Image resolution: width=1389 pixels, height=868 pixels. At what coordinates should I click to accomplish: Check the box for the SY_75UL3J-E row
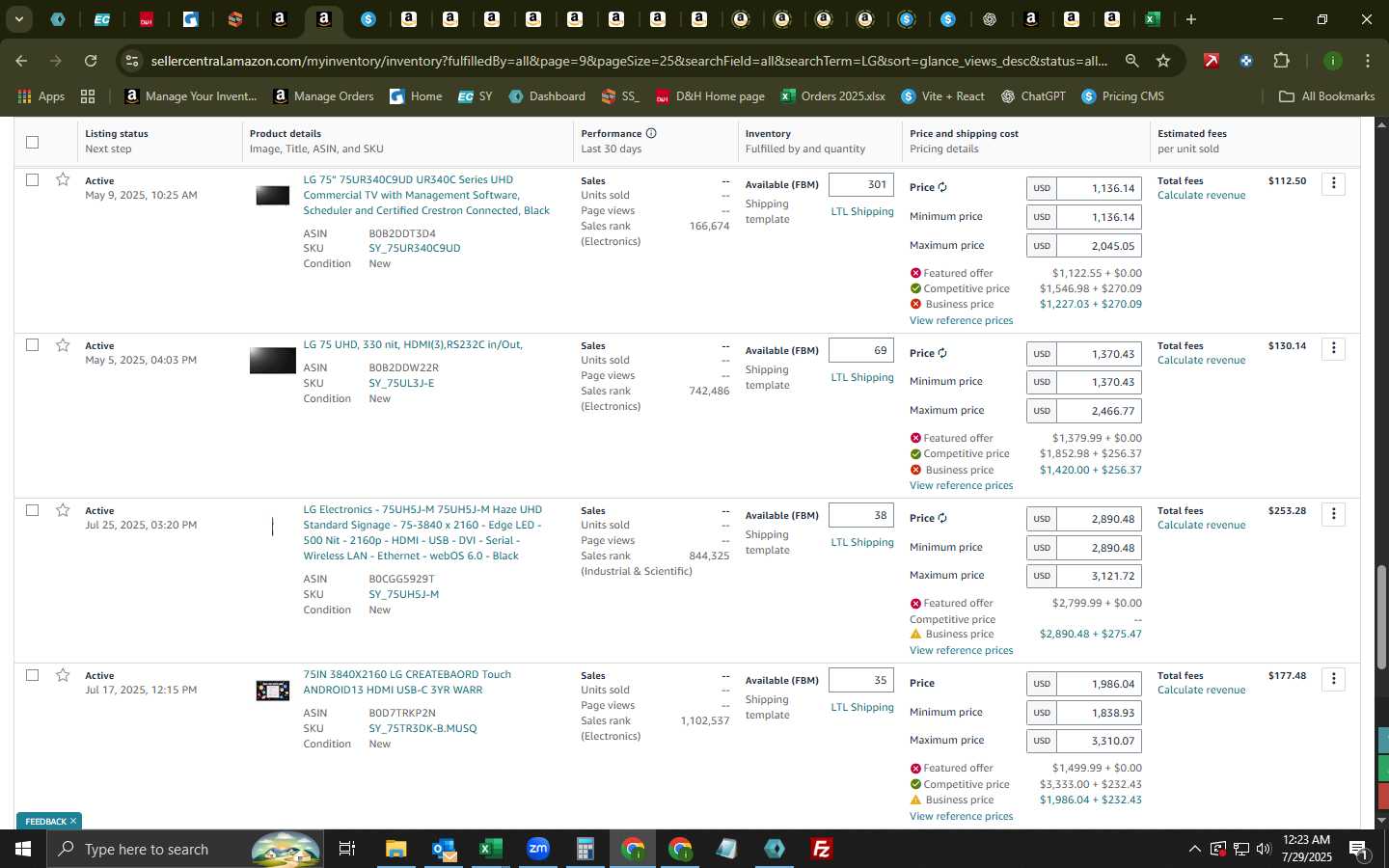pyautogui.click(x=32, y=345)
